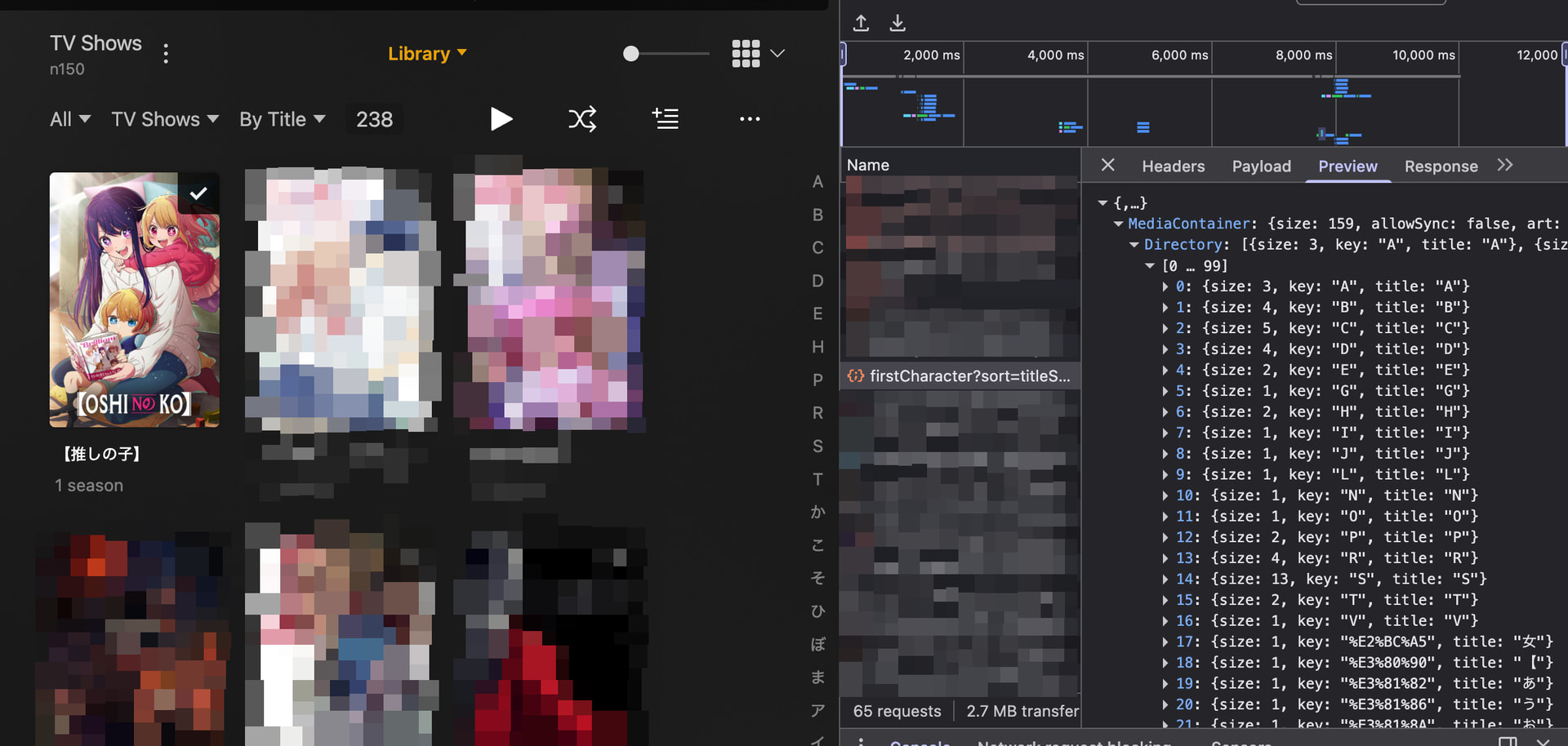This screenshot has height=746, width=1568.
Task: Switch to grid view layout
Action: [x=746, y=54]
